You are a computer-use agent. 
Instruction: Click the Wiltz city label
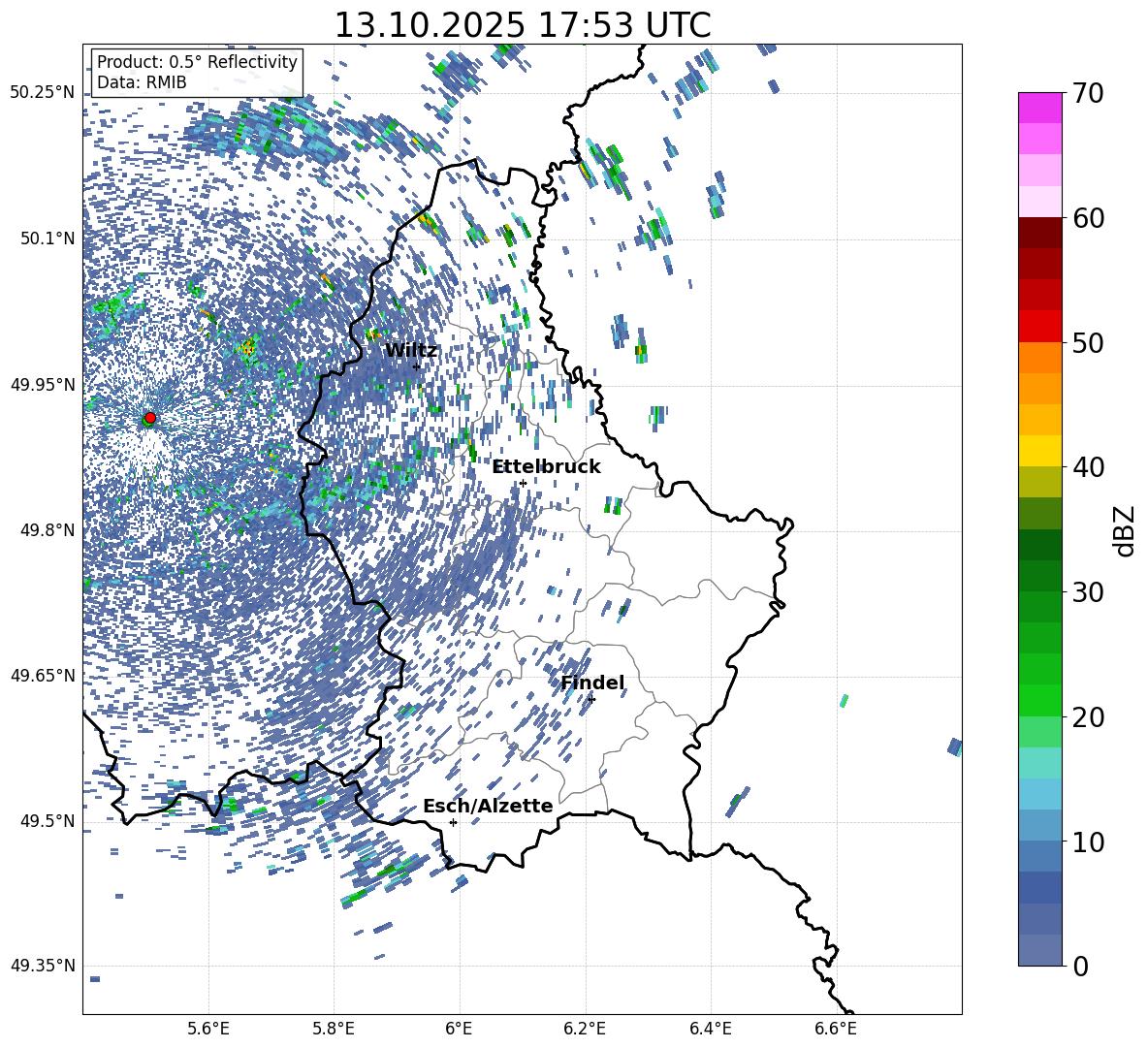[x=411, y=351]
